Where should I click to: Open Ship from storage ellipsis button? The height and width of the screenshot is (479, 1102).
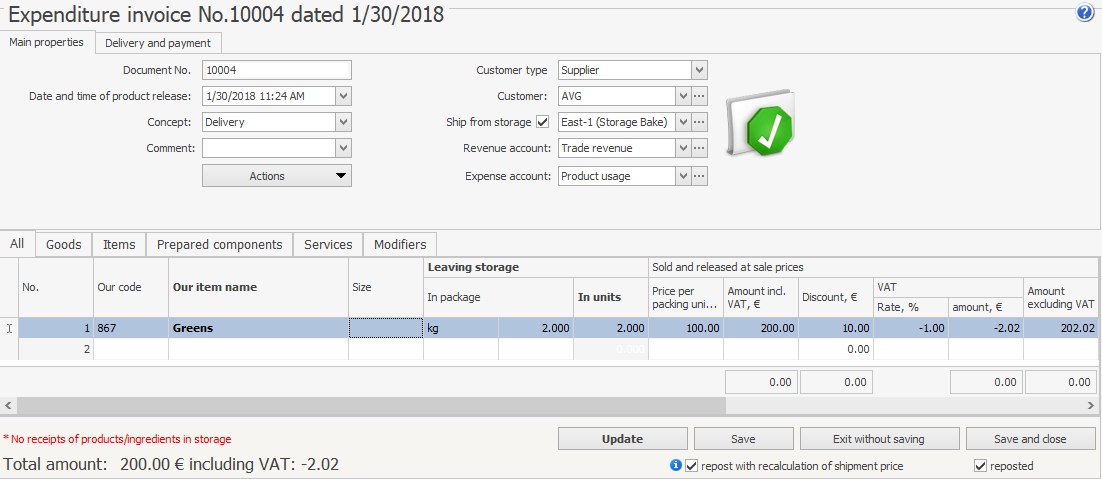coord(700,122)
